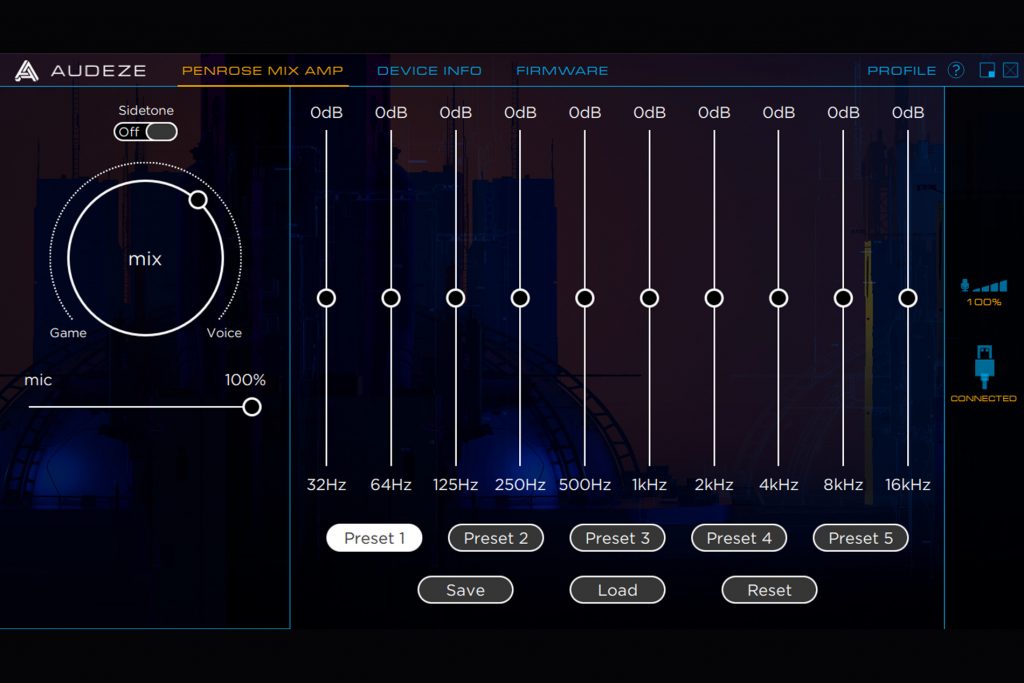The width and height of the screenshot is (1024, 683).
Task: Click the USB connected status icon
Action: click(983, 366)
